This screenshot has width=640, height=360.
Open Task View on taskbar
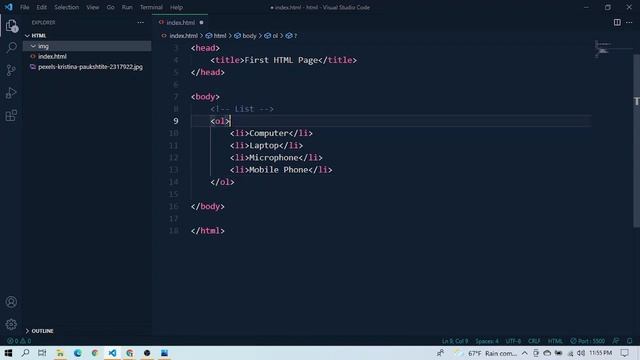tap(42, 353)
